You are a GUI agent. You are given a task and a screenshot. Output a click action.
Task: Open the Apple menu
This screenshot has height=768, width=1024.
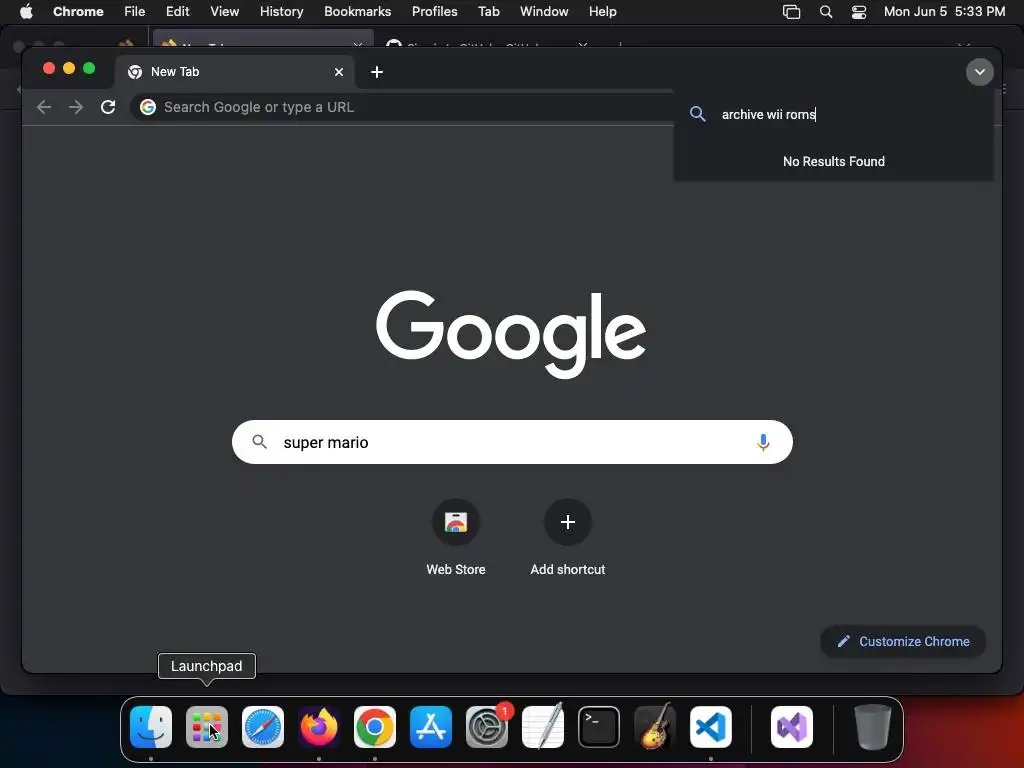[26, 12]
